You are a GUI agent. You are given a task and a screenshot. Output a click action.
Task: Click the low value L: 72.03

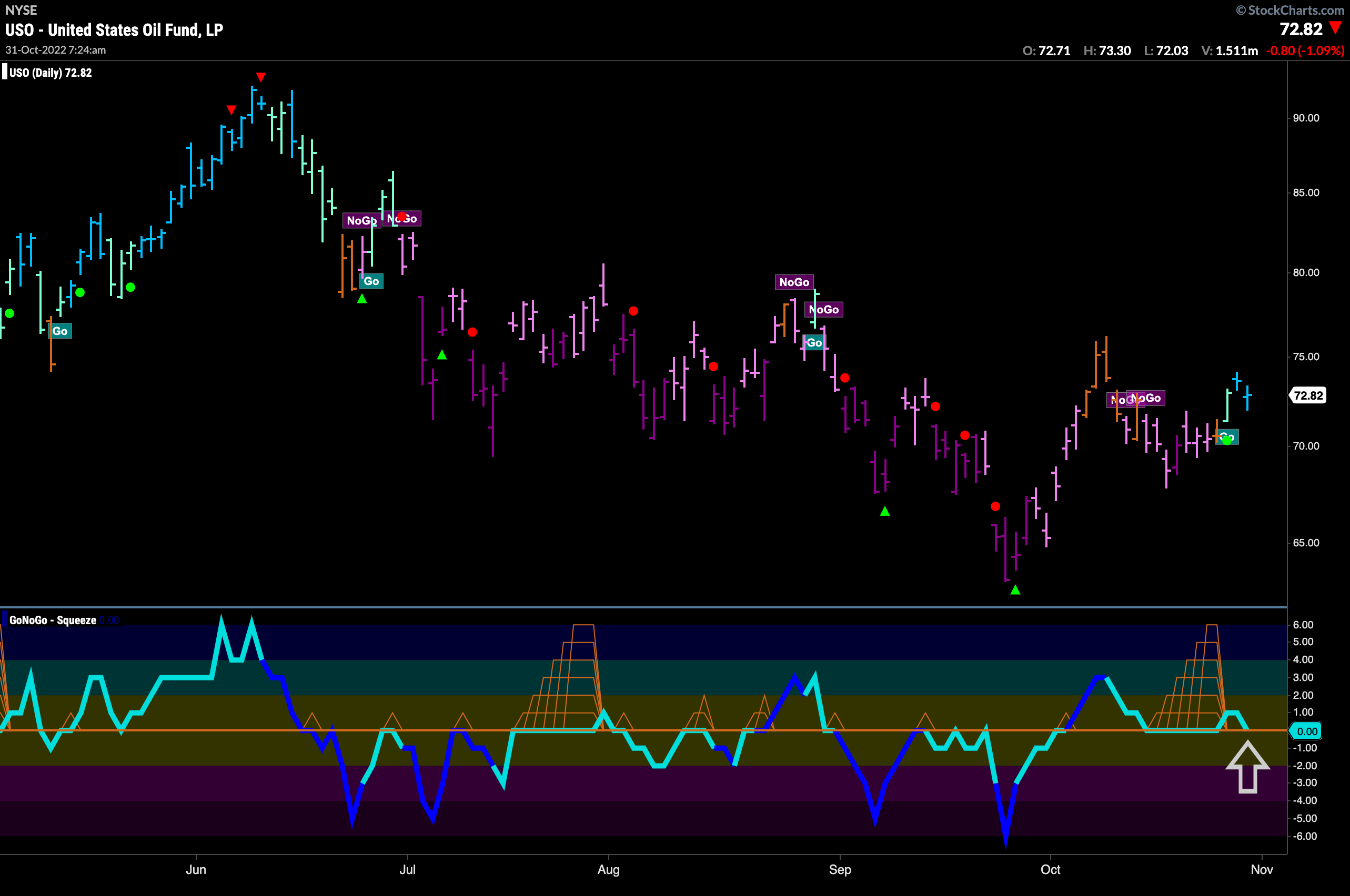pos(1166,50)
